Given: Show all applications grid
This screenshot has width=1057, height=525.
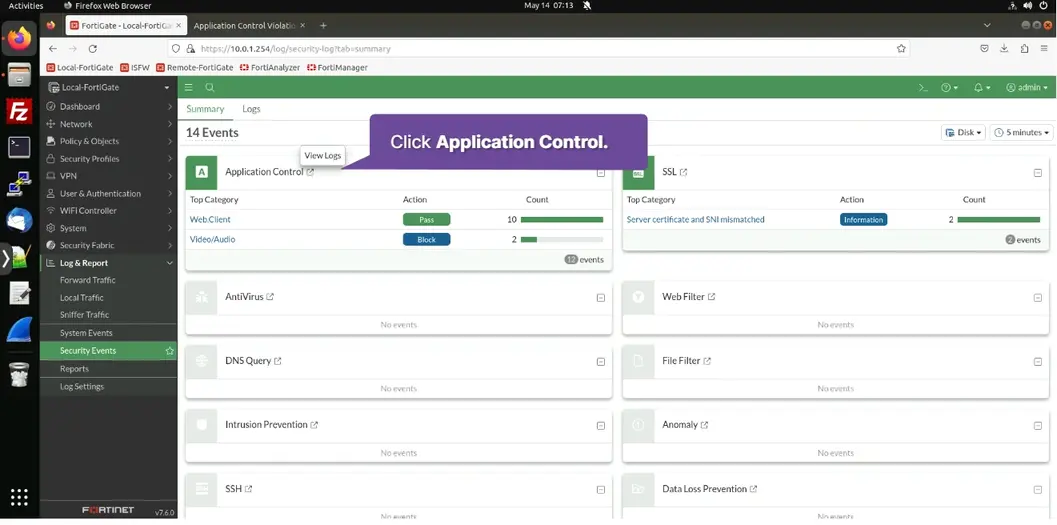Looking at the screenshot, I should pyautogui.click(x=20, y=497).
